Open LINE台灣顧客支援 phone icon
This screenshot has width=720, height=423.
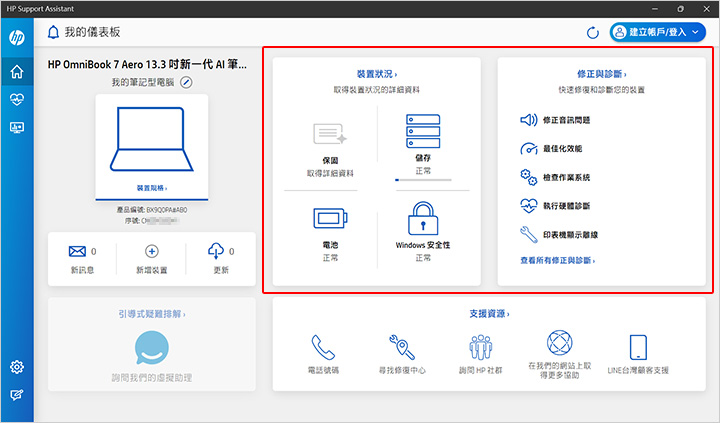638,347
